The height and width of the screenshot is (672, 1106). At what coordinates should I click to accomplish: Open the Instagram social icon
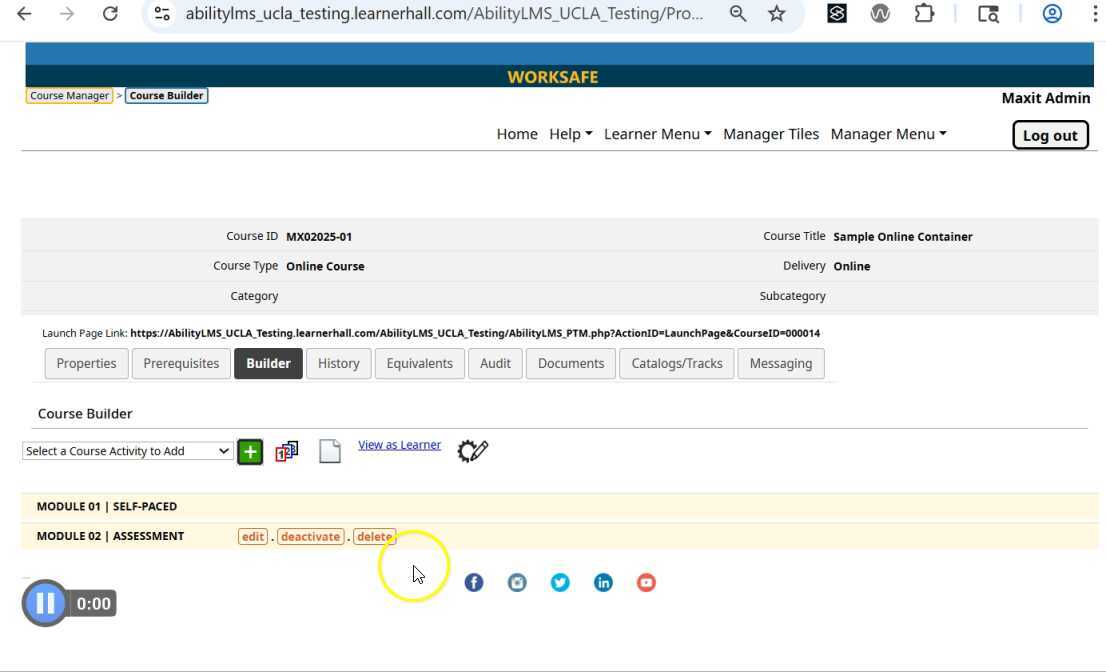[x=517, y=583]
